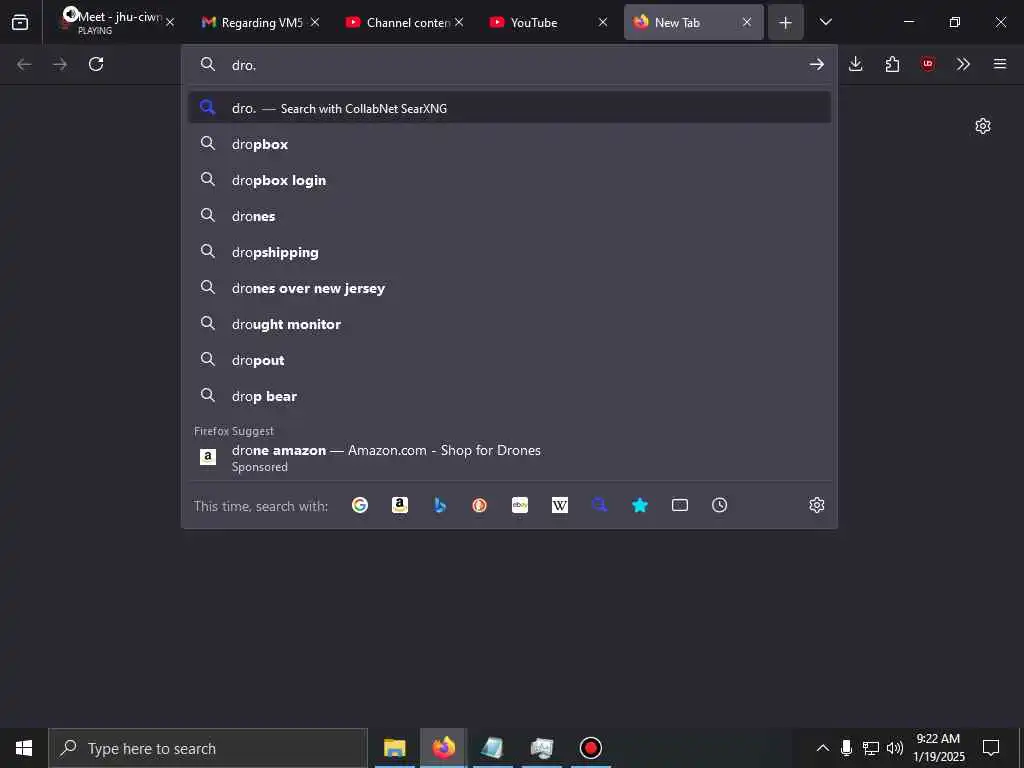Choose the drought monitor suggestion
1024x768 pixels.
[509, 323]
